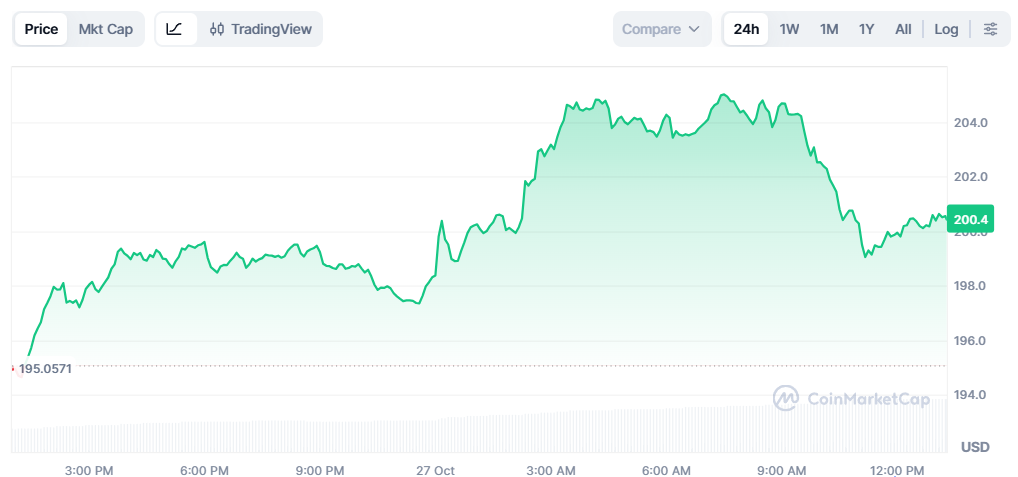This screenshot has height=477, width=1018.
Task: Click the 27 Oct date marker
Action: click(436, 470)
